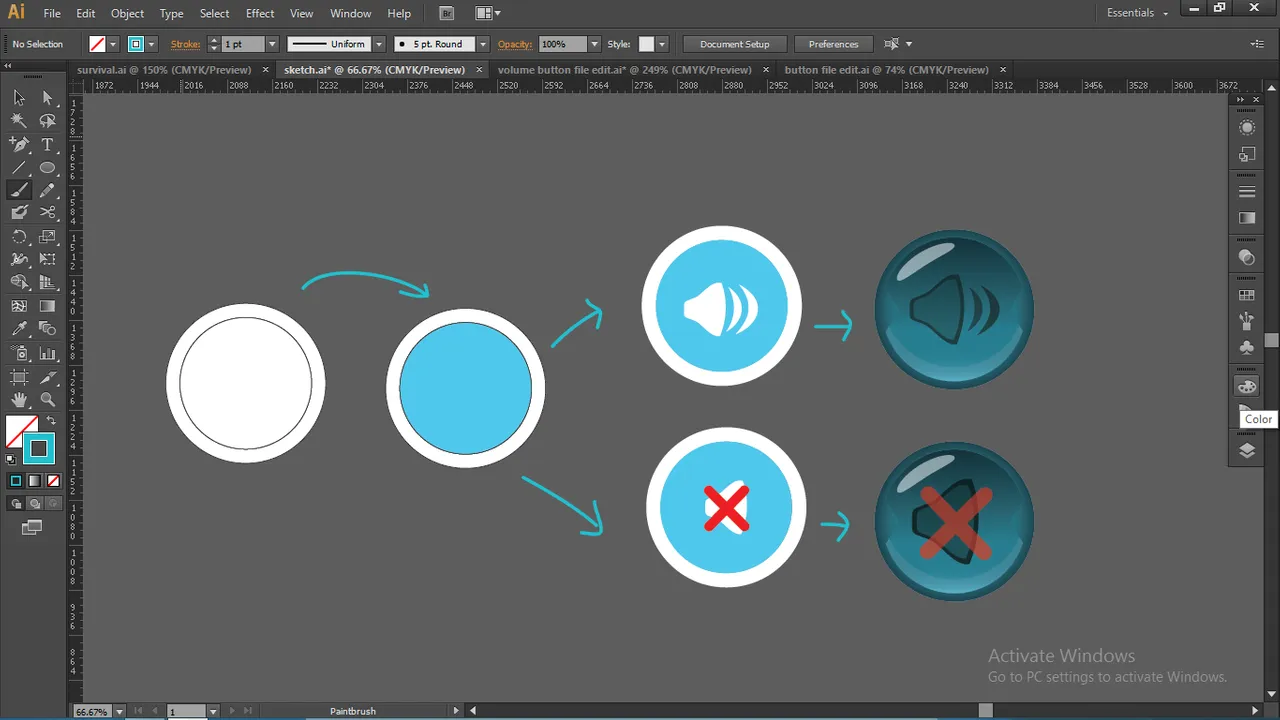The width and height of the screenshot is (1280, 720).
Task: Select the Eyedropper tool
Action: pyautogui.click(x=19, y=330)
